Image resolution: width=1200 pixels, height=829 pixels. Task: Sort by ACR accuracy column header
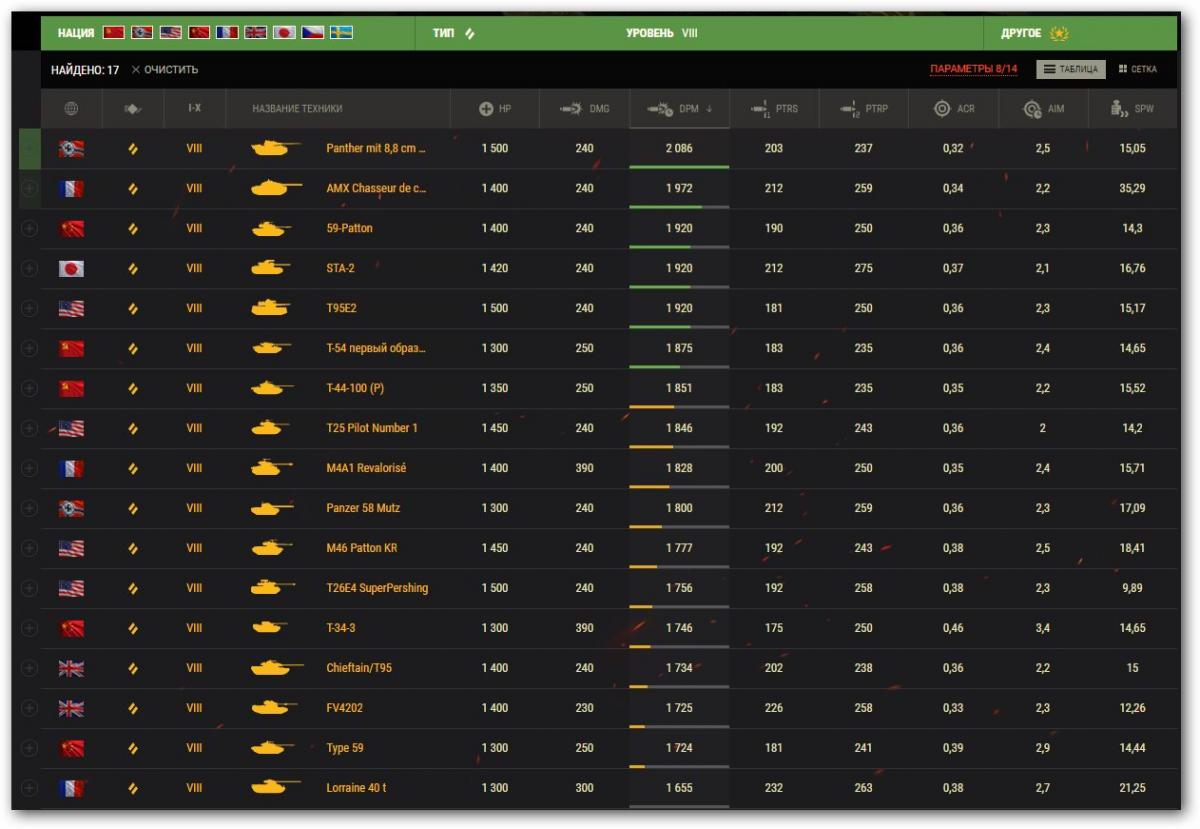(x=953, y=108)
